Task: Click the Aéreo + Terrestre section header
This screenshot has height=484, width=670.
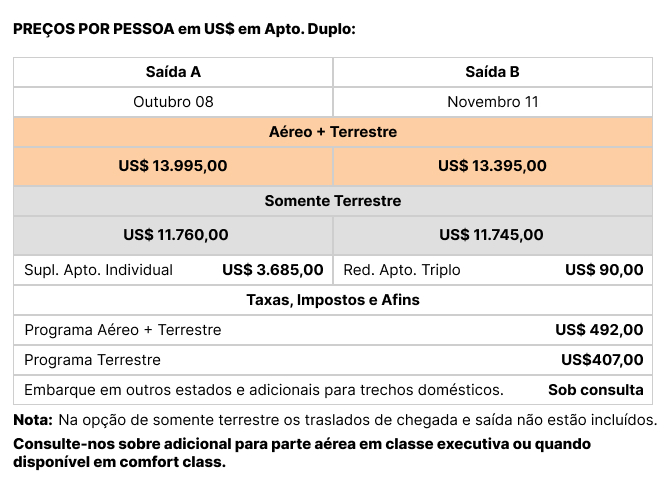Action: click(x=333, y=132)
